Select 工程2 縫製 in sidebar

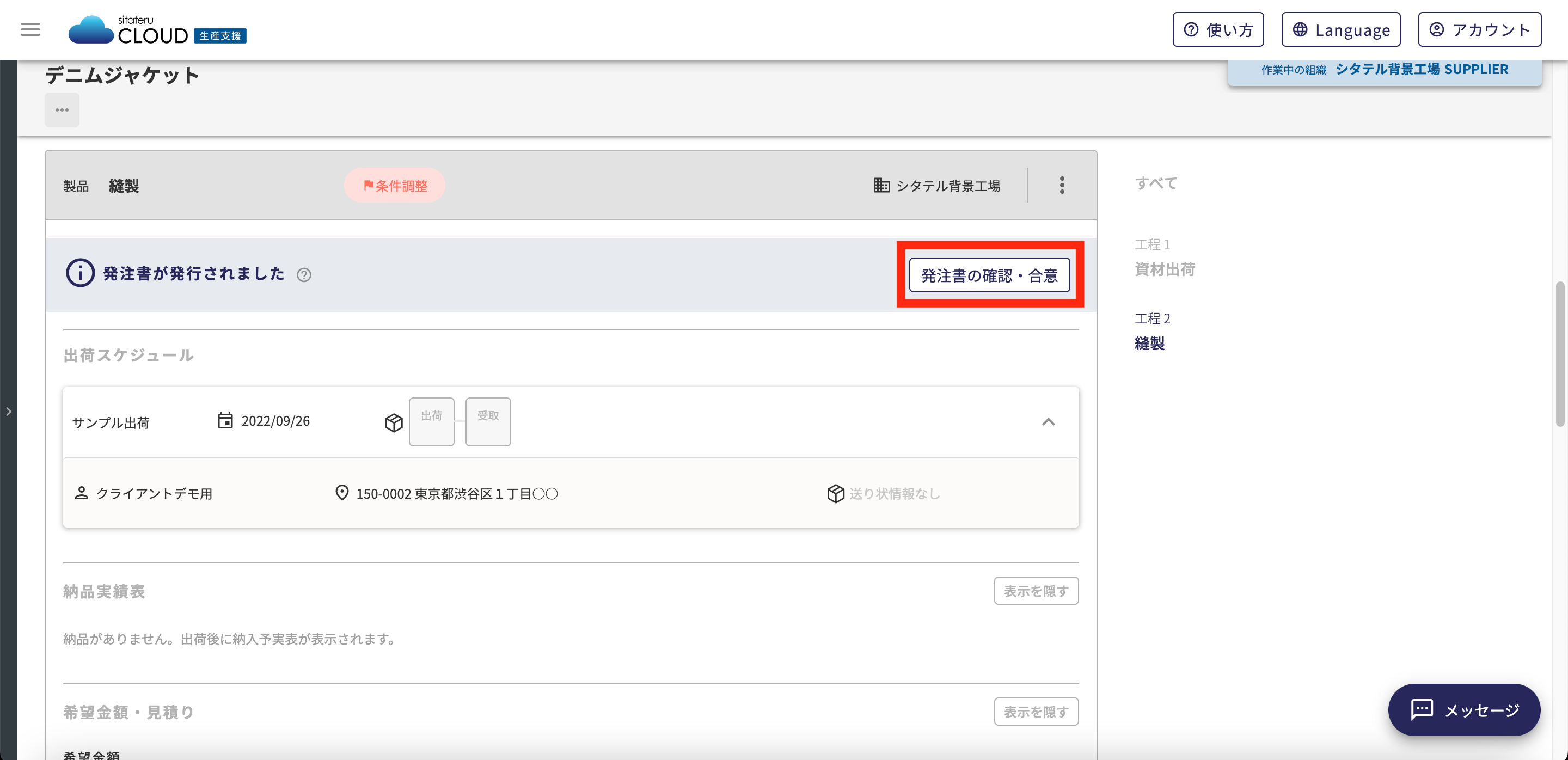tap(1152, 332)
